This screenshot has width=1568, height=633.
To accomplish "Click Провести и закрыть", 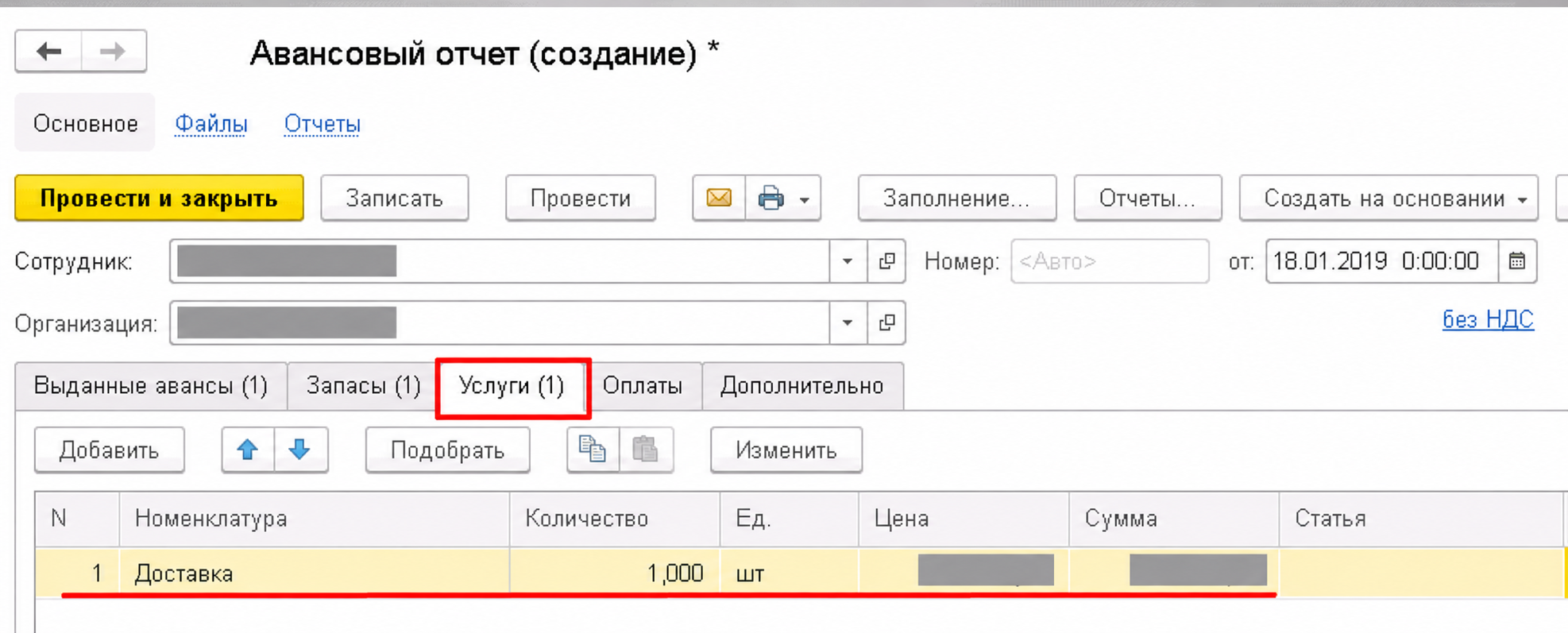I will click(159, 198).
